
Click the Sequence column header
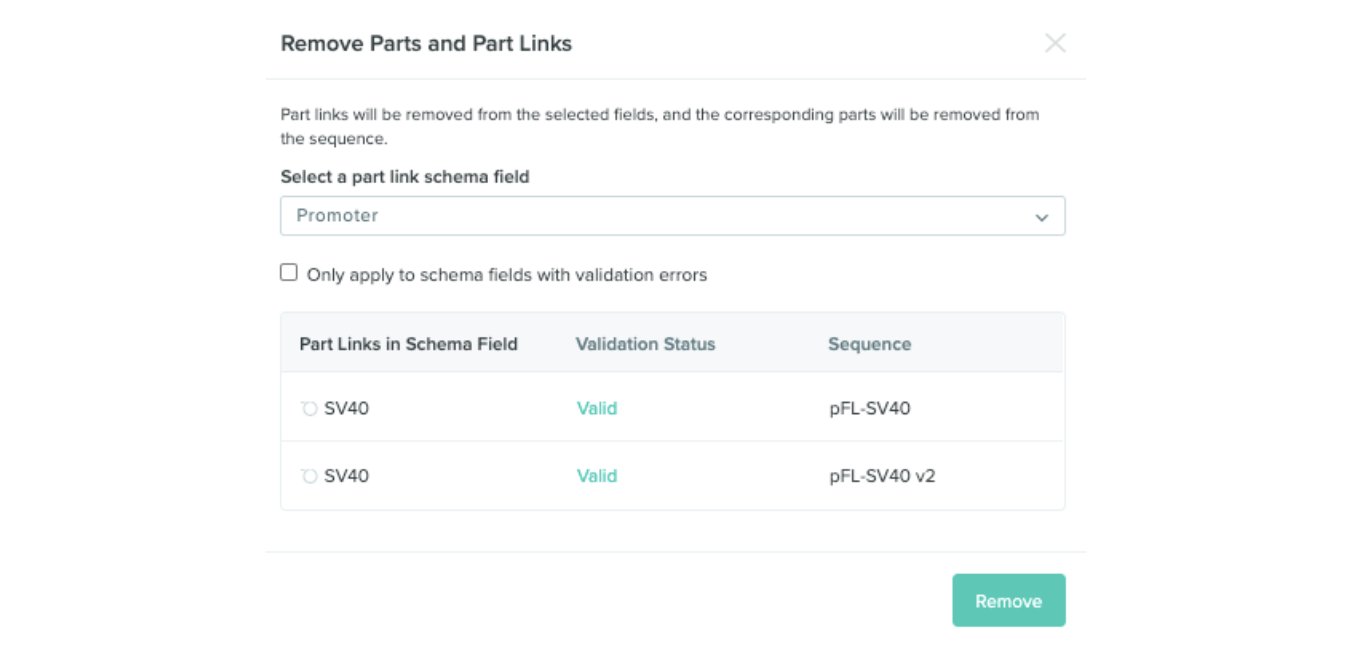[869, 344]
